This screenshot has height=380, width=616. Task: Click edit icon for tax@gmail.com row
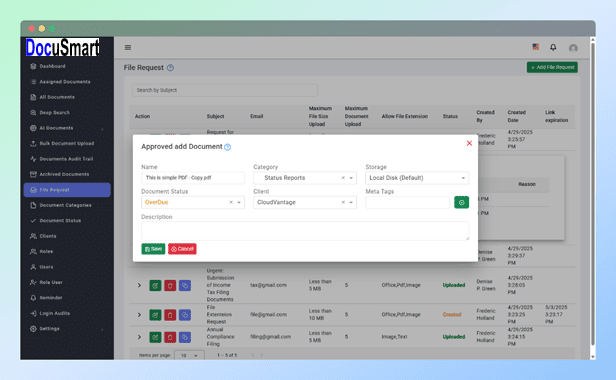pyautogui.click(x=155, y=285)
